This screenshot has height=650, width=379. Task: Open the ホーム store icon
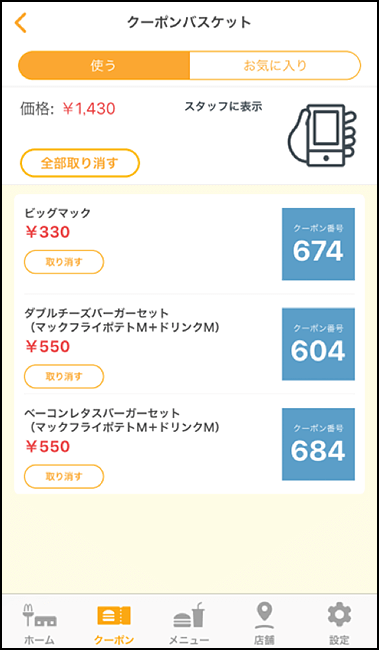point(39,615)
